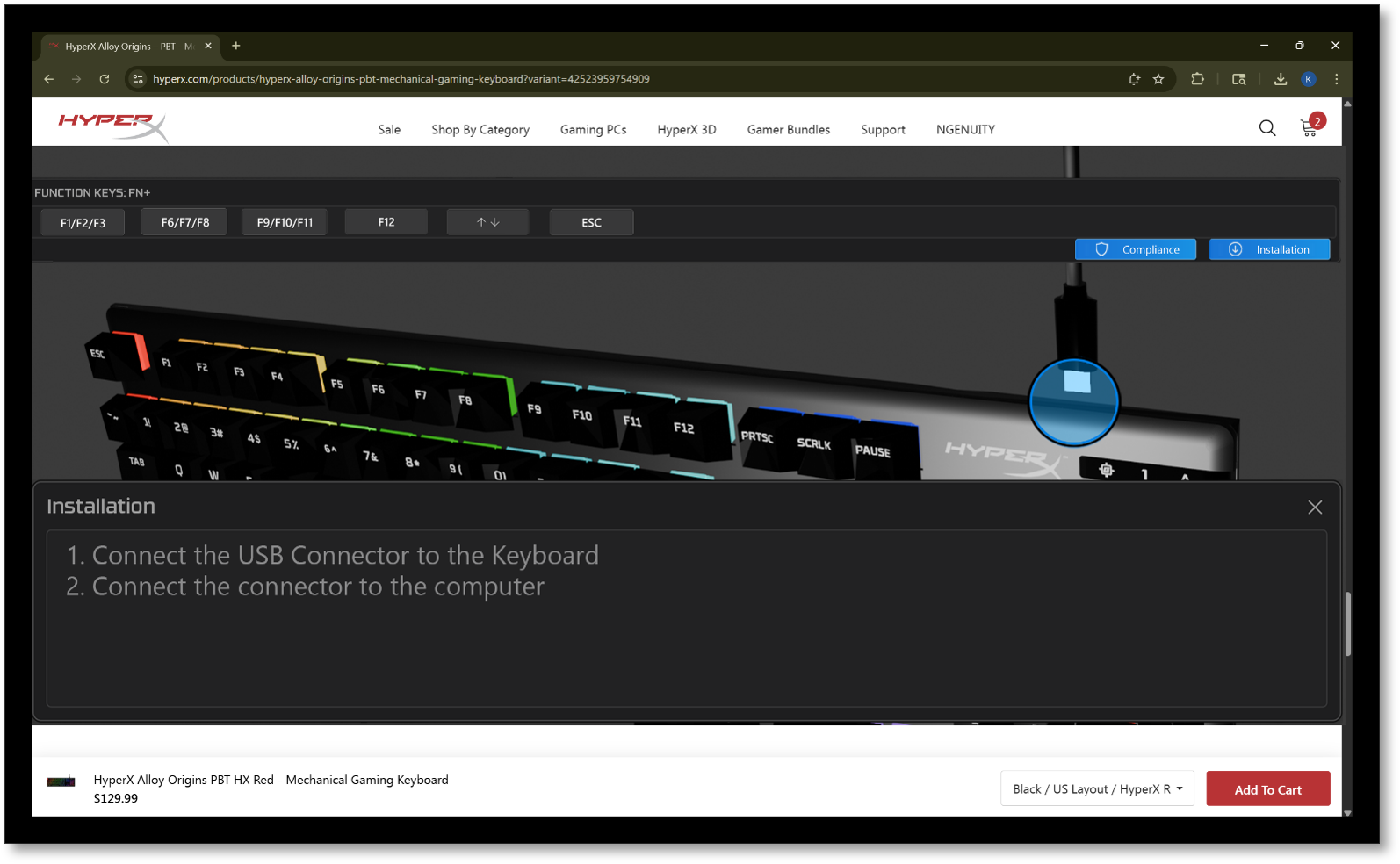Open HyperX 3D menu

tap(687, 130)
